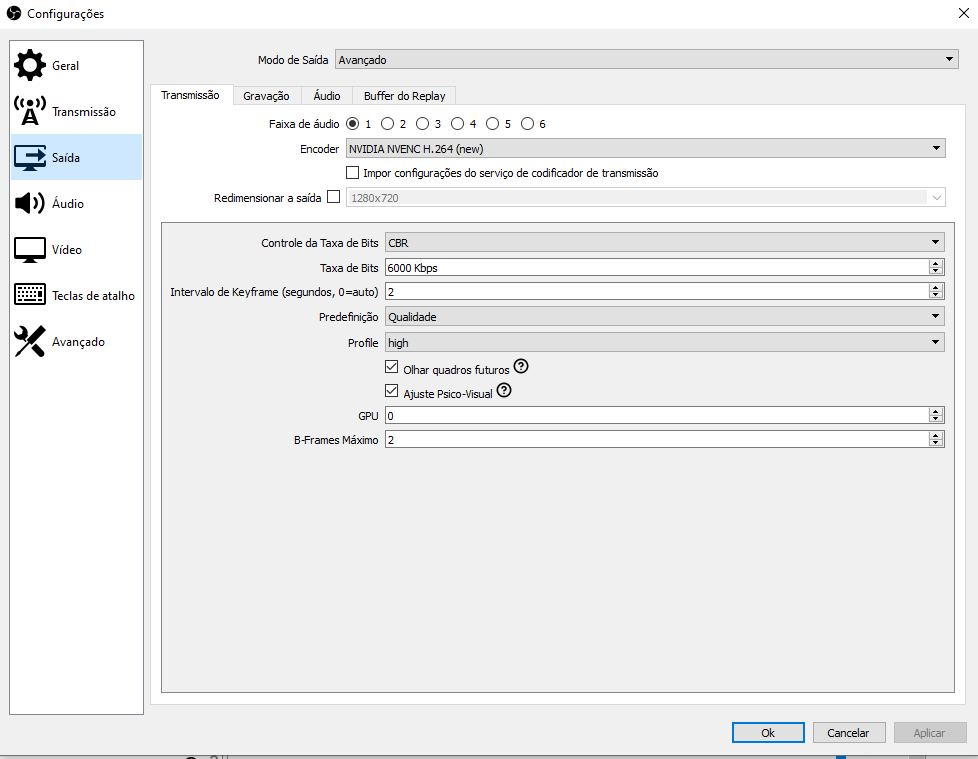Show help for Olhar quadros futuros

[521, 366]
